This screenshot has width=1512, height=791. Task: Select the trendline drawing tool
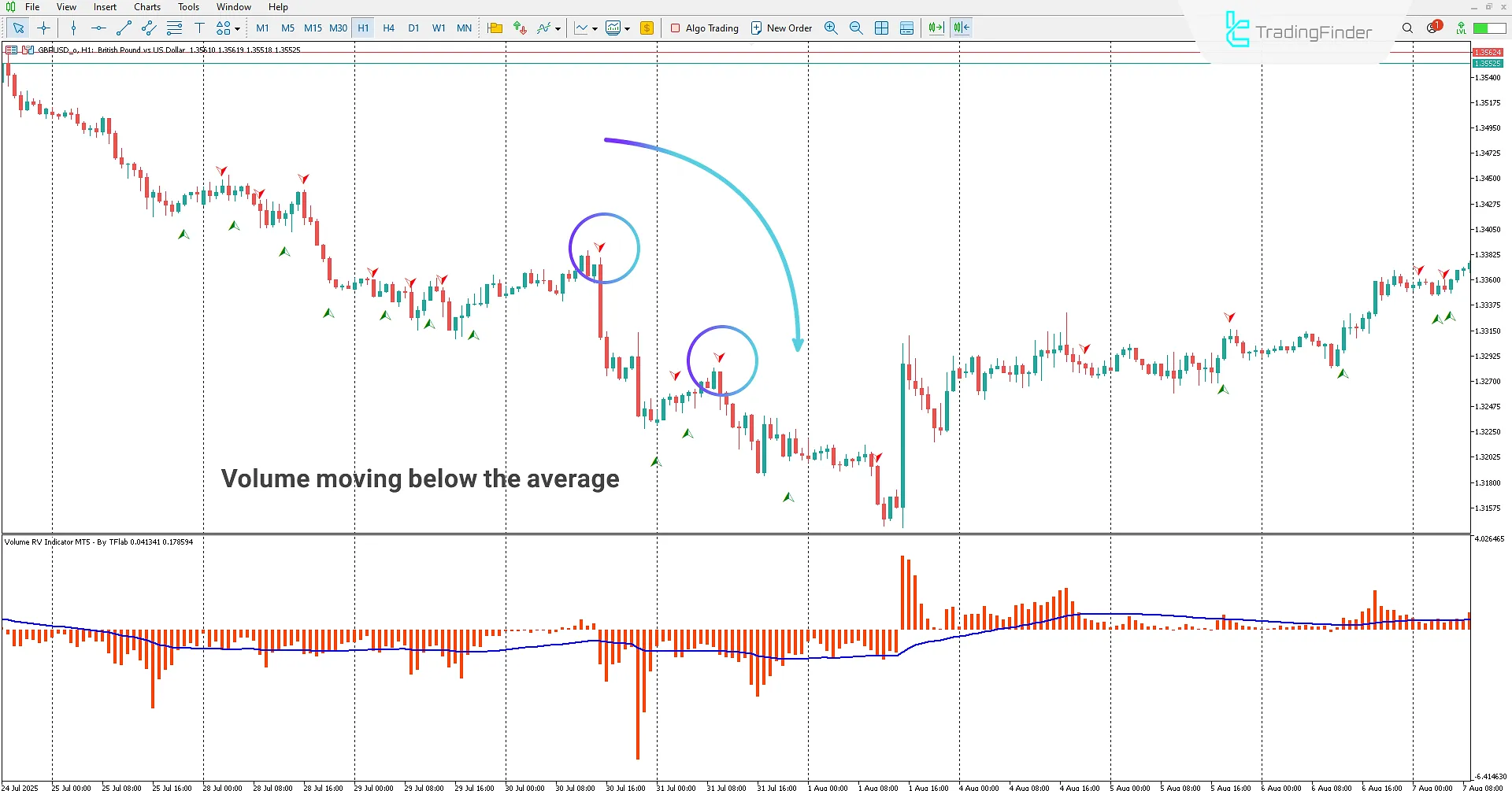tap(123, 28)
